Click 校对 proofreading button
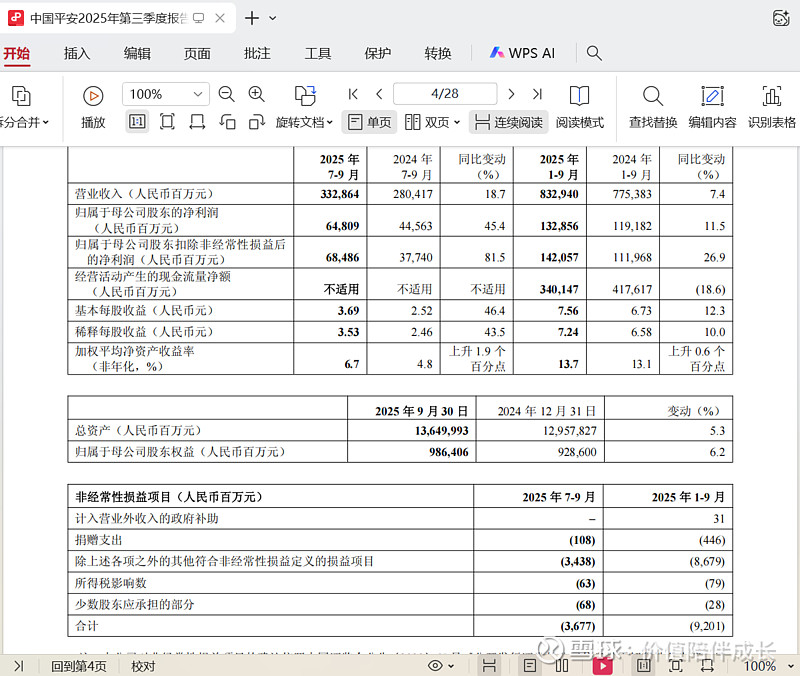The height and width of the screenshot is (676, 800). pos(143,666)
